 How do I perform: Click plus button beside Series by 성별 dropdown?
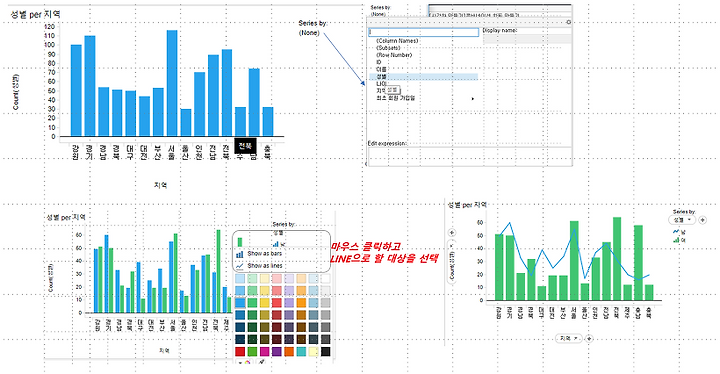pyautogui.click(x=703, y=220)
